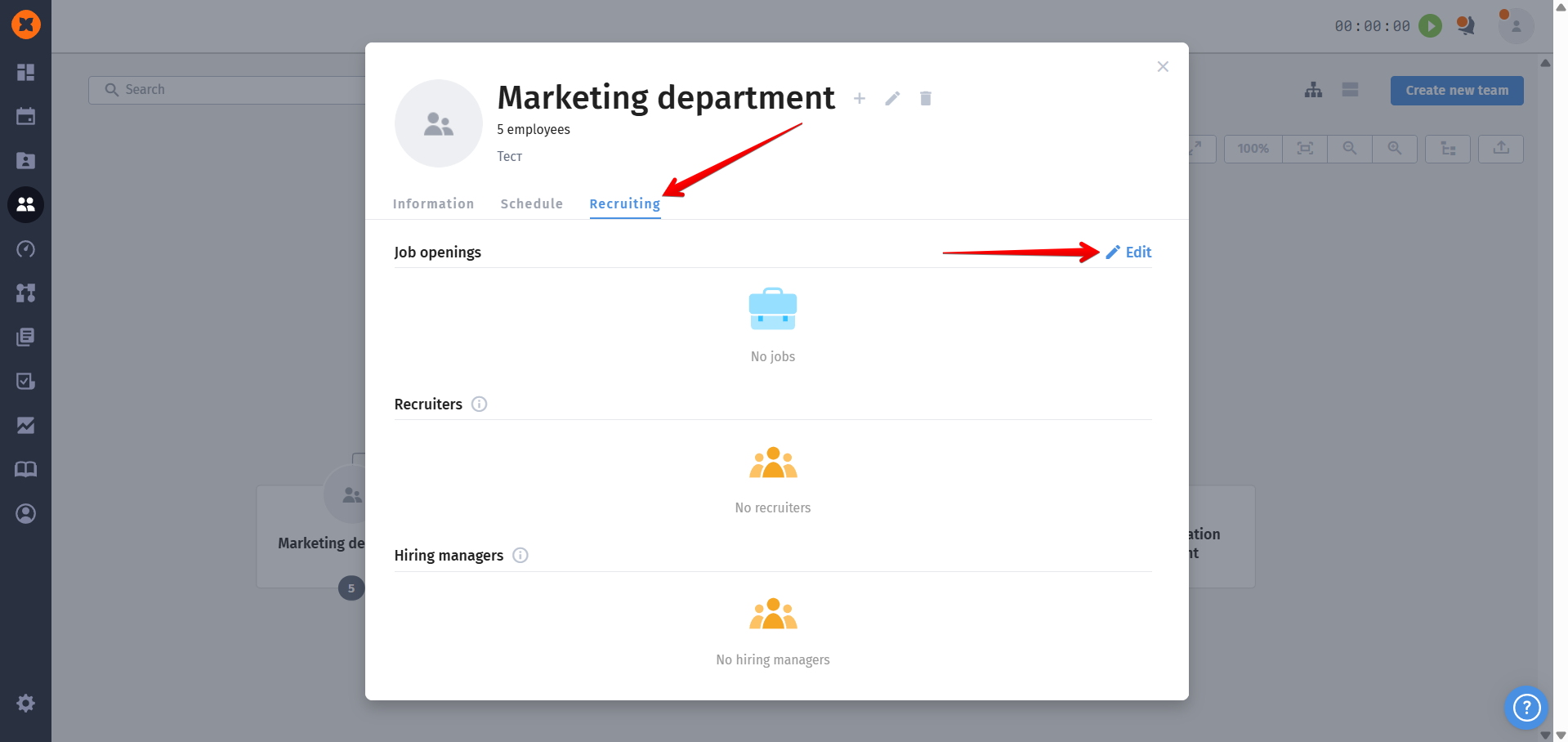Open the calendar icon in the left sidebar
The width and height of the screenshot is (1568, 742).
coord(25,117)
